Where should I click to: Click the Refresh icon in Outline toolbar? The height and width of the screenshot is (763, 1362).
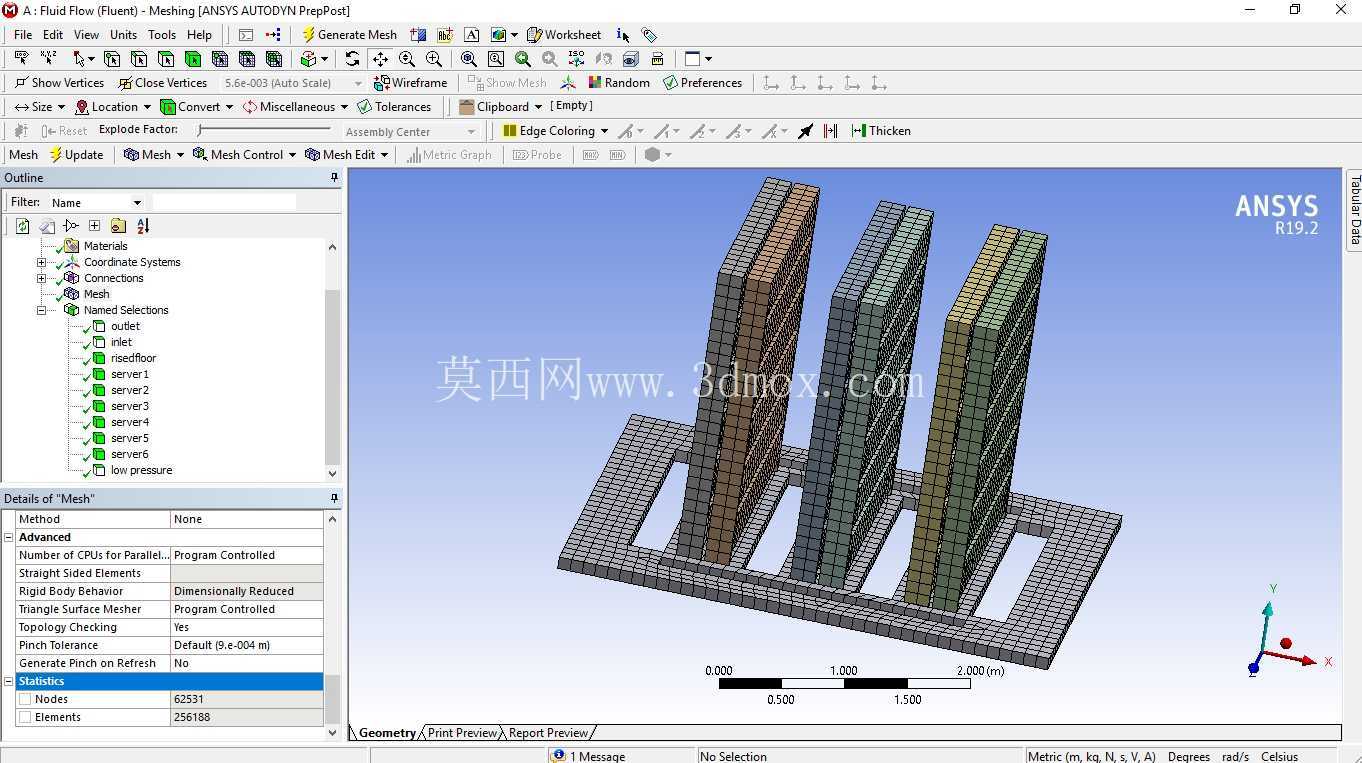[x=22, y=226]
